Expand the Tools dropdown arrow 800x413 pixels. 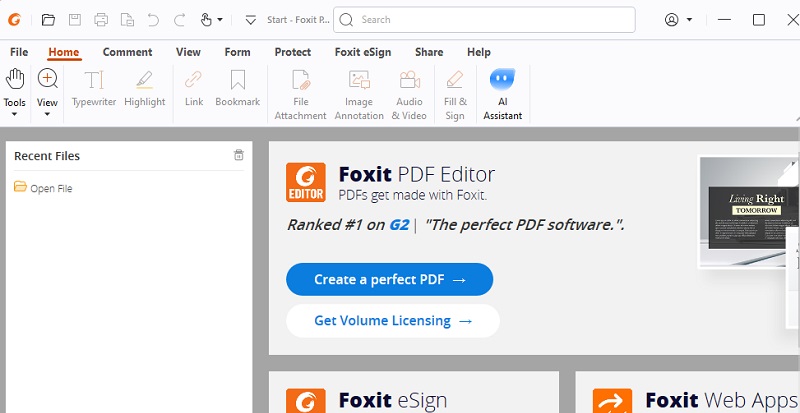pyautogui.click(x=14, y=114)
